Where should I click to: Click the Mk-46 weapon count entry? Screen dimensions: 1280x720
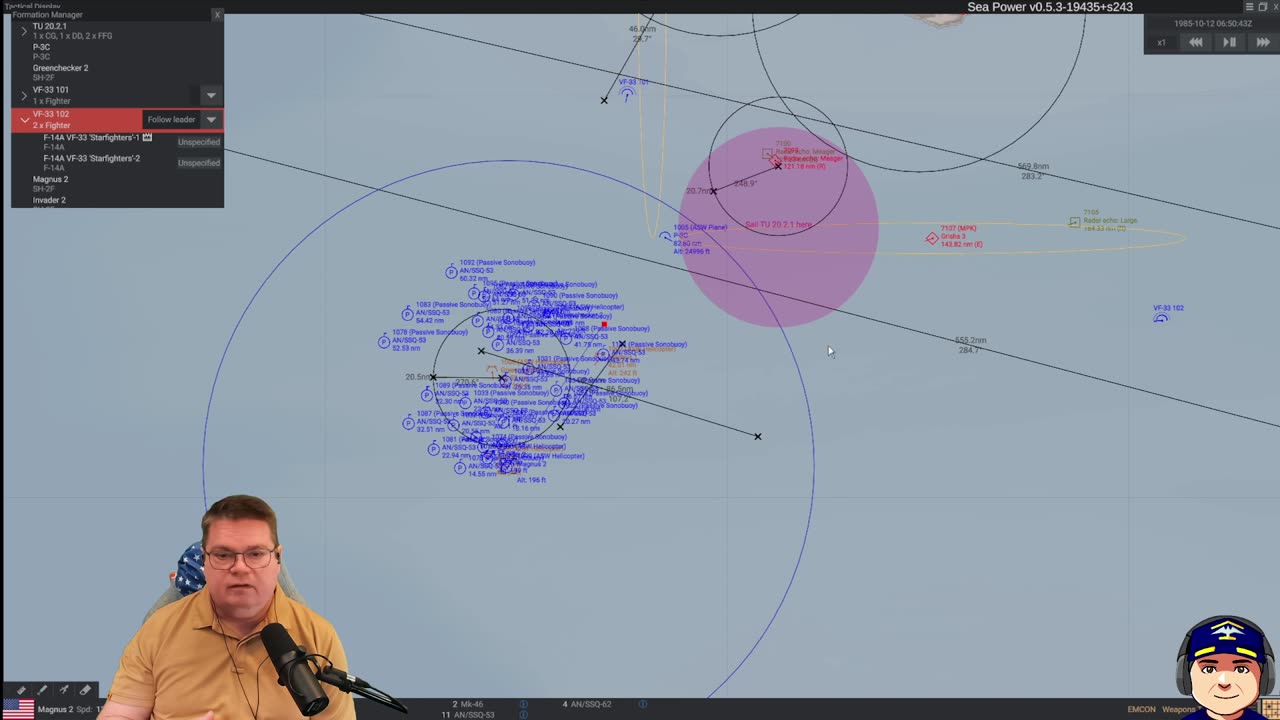click(468, 704)
